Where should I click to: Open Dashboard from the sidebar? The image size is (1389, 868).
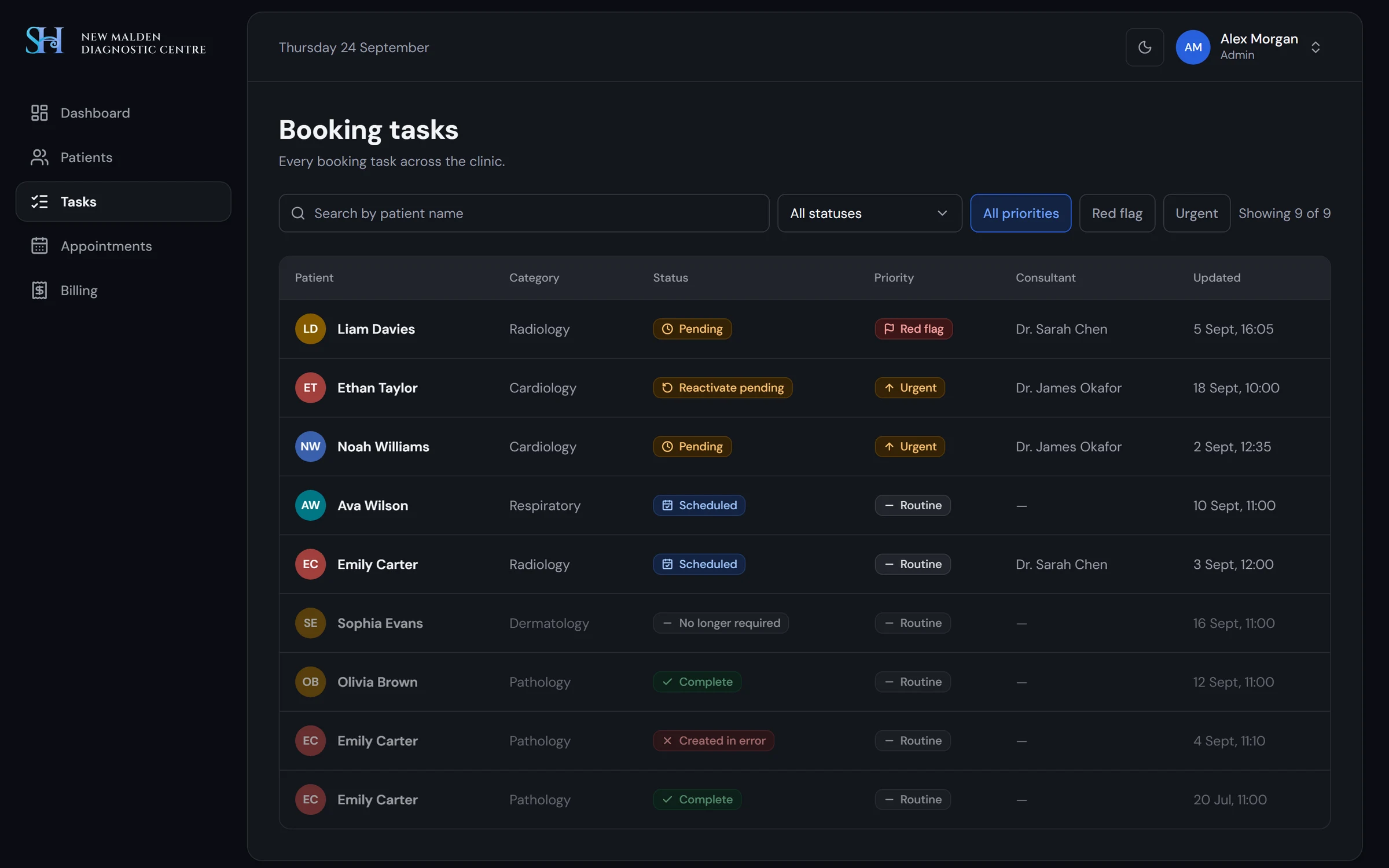pyautogui.click(x=123, y=113)
